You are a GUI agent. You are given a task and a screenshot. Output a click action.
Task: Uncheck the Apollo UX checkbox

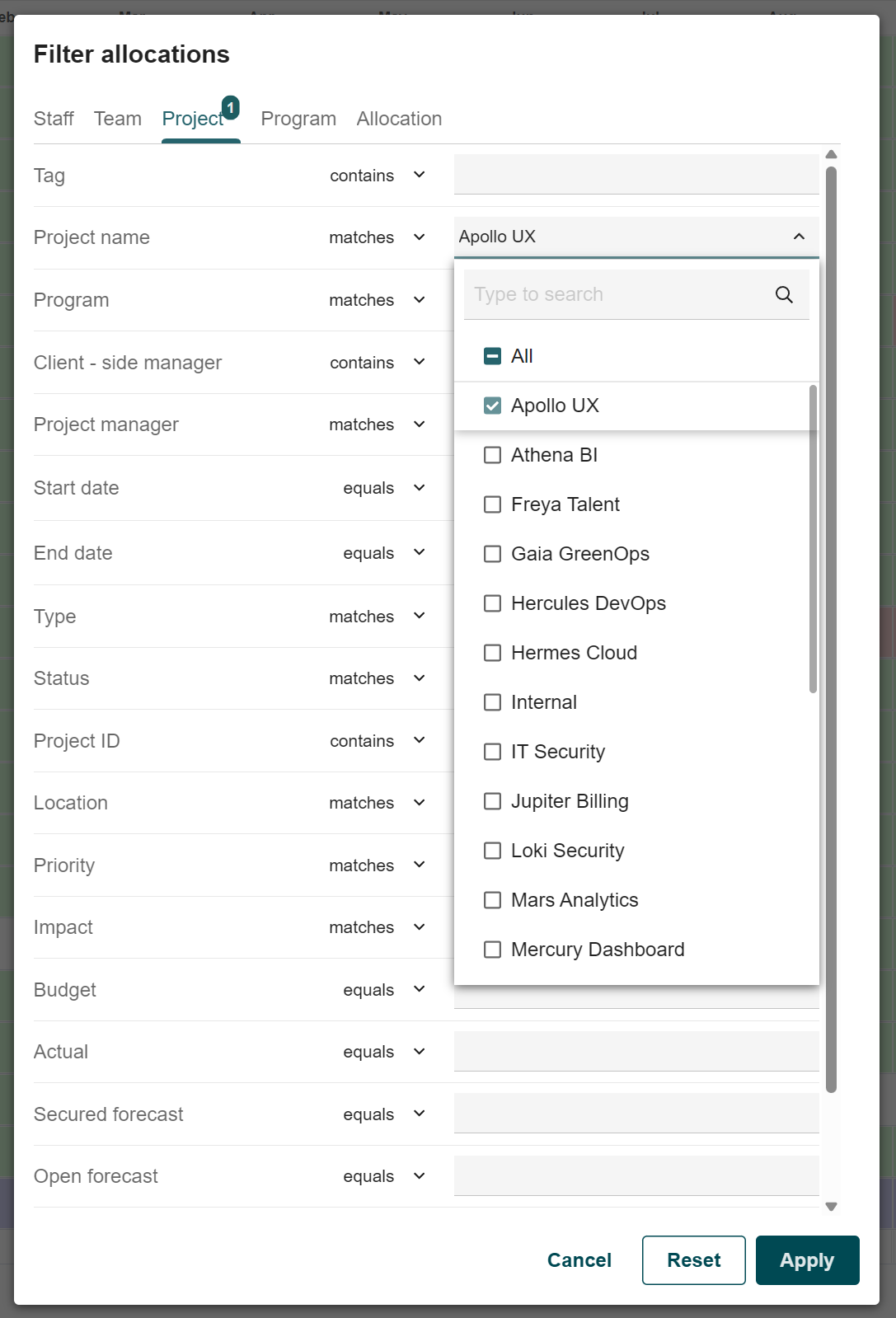point(492,406)
